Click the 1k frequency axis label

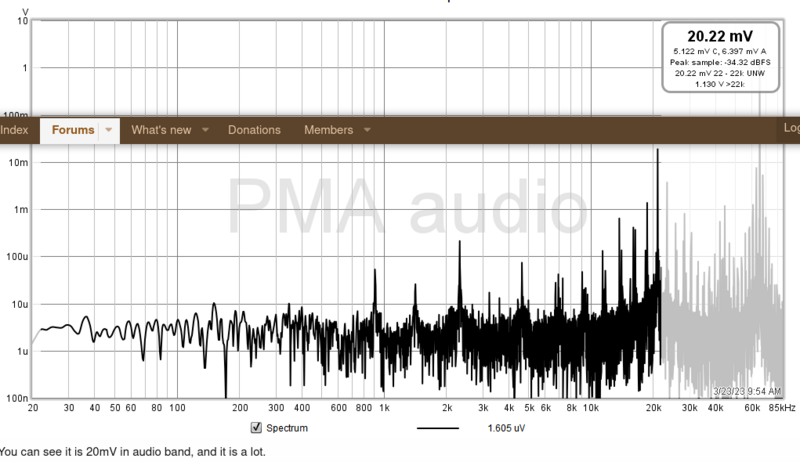[383, 408]
